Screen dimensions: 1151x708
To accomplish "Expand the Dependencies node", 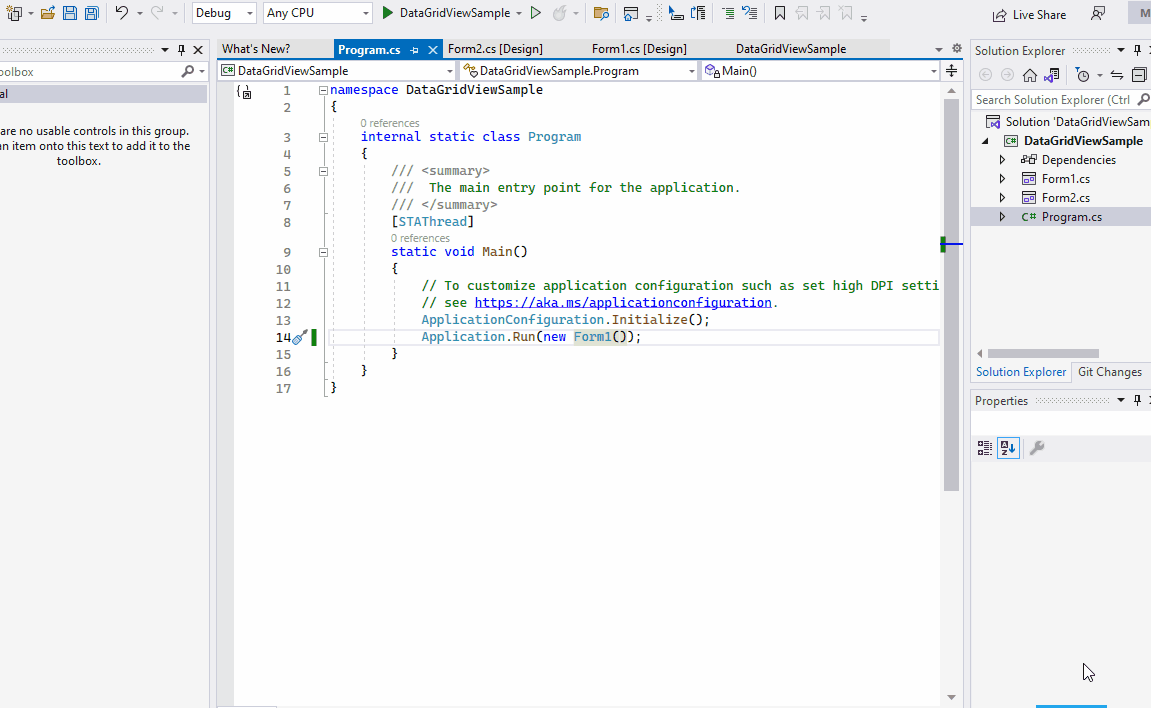I will coord(1003,159).
